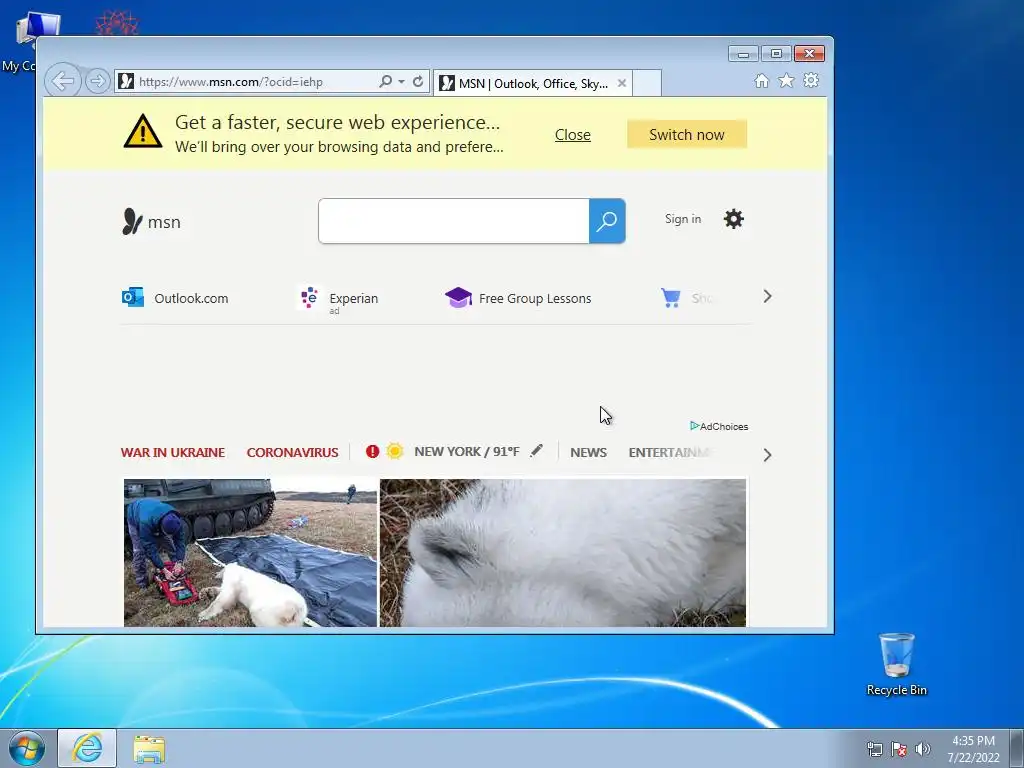This screenshot has height=768, width=1024.
Task: Click the sunny weather icon
Action: [394, 451]
